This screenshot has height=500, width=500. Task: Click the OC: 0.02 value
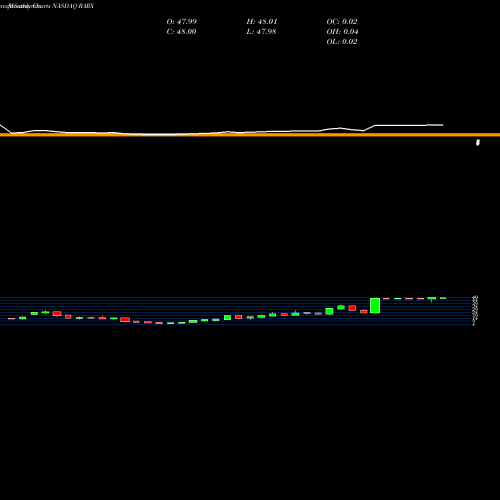[342, 22]
